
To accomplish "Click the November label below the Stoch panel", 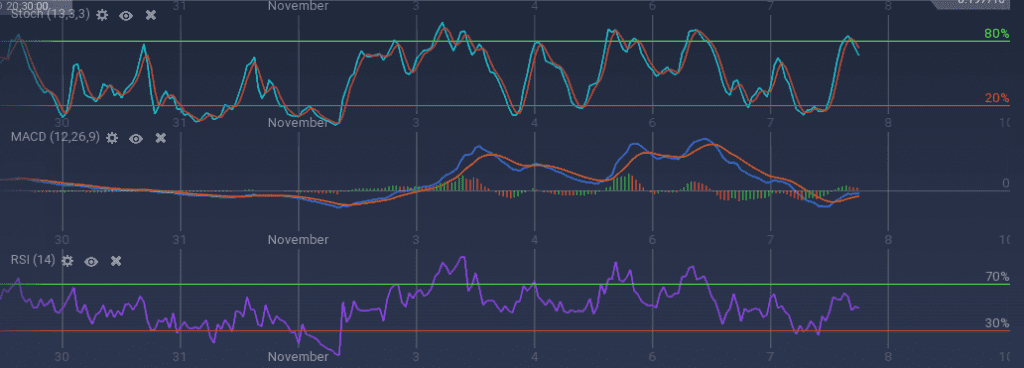I will [298, 123].
